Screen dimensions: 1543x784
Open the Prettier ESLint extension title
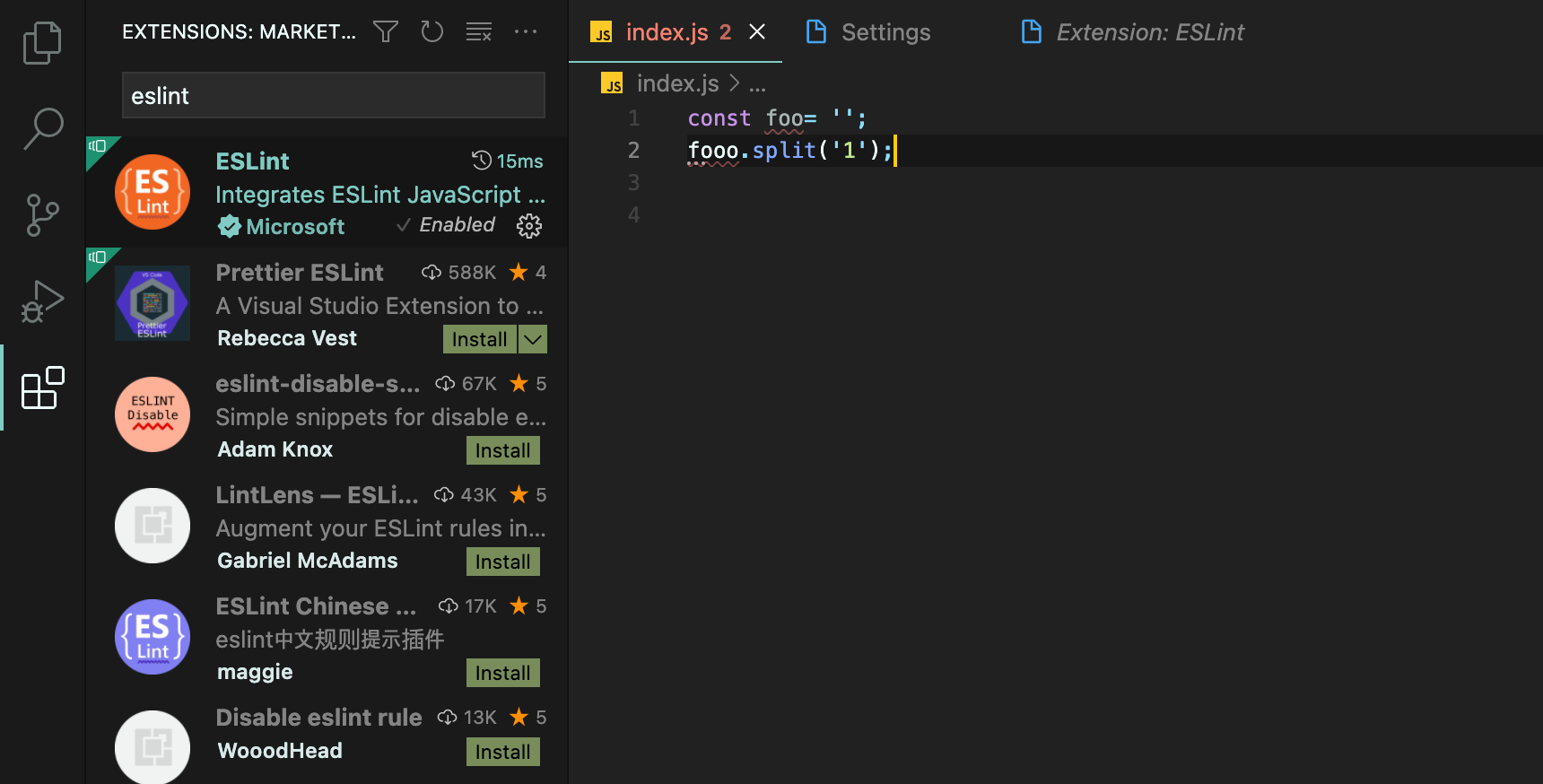coord(300,273)
